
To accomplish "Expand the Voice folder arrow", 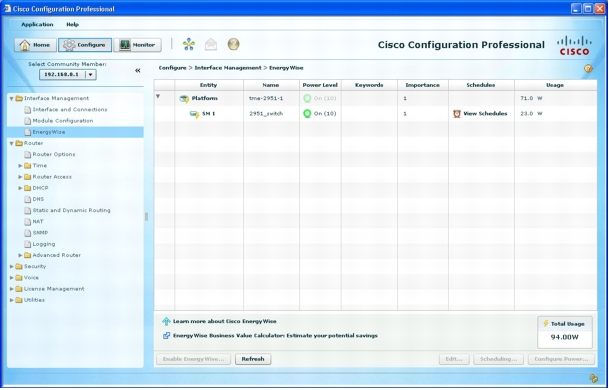I will coord(11,278).
